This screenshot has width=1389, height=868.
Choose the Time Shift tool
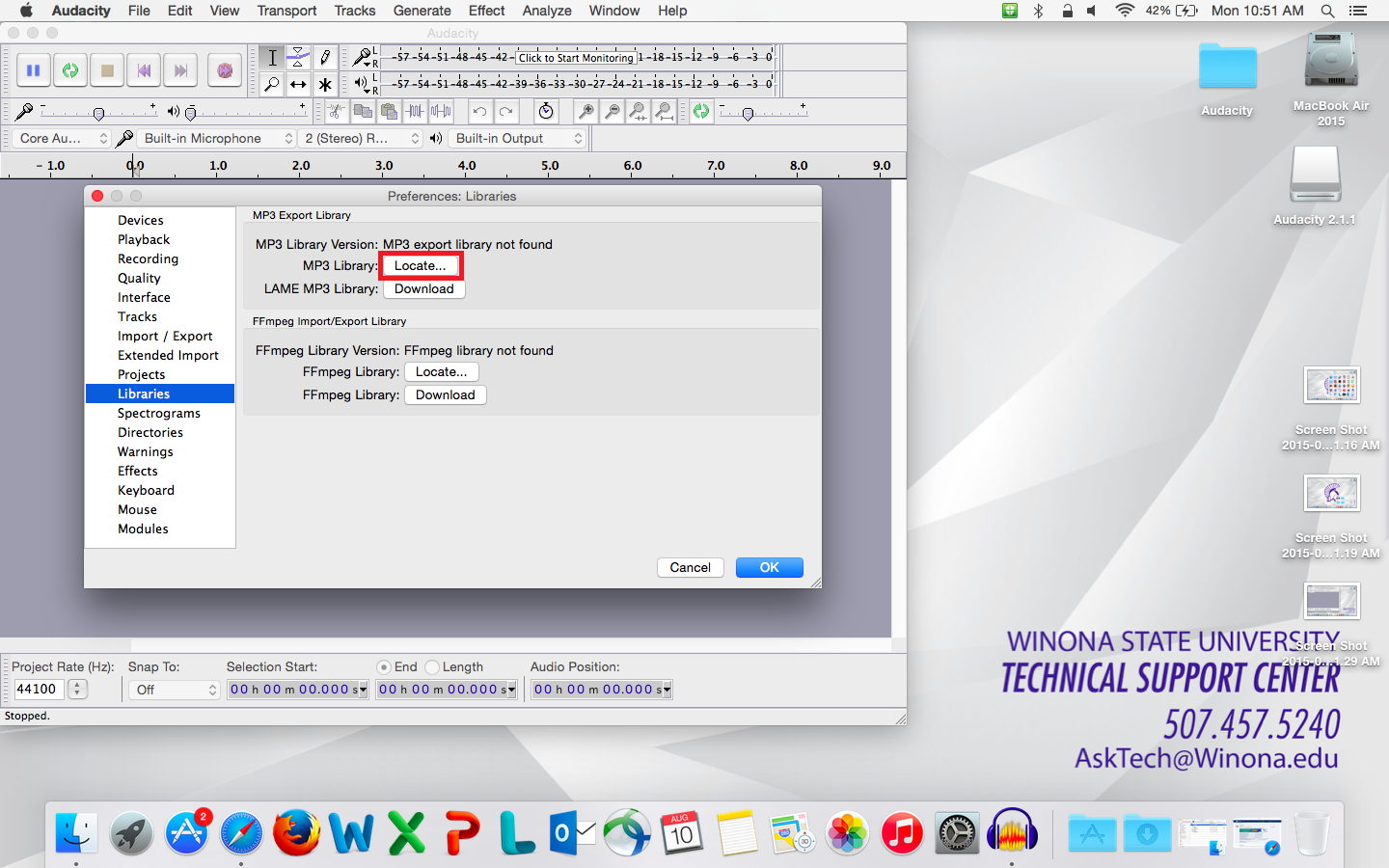[299, 85]
